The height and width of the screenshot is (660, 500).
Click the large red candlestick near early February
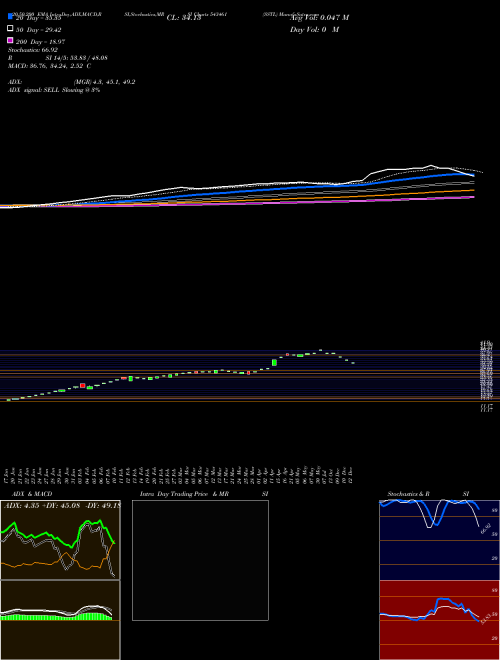(83, 386)
